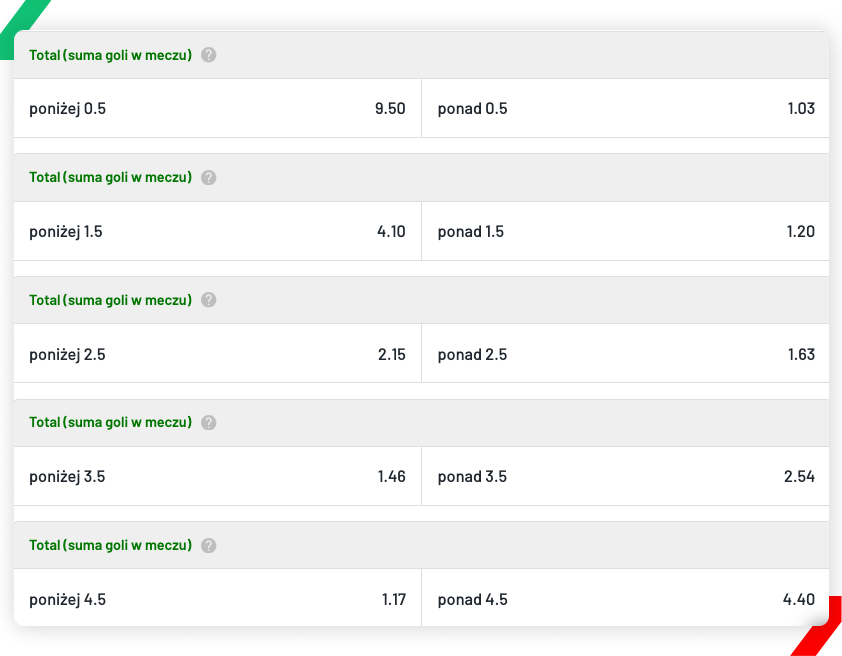Click help icon beside the 0.5 Total header

208,55
